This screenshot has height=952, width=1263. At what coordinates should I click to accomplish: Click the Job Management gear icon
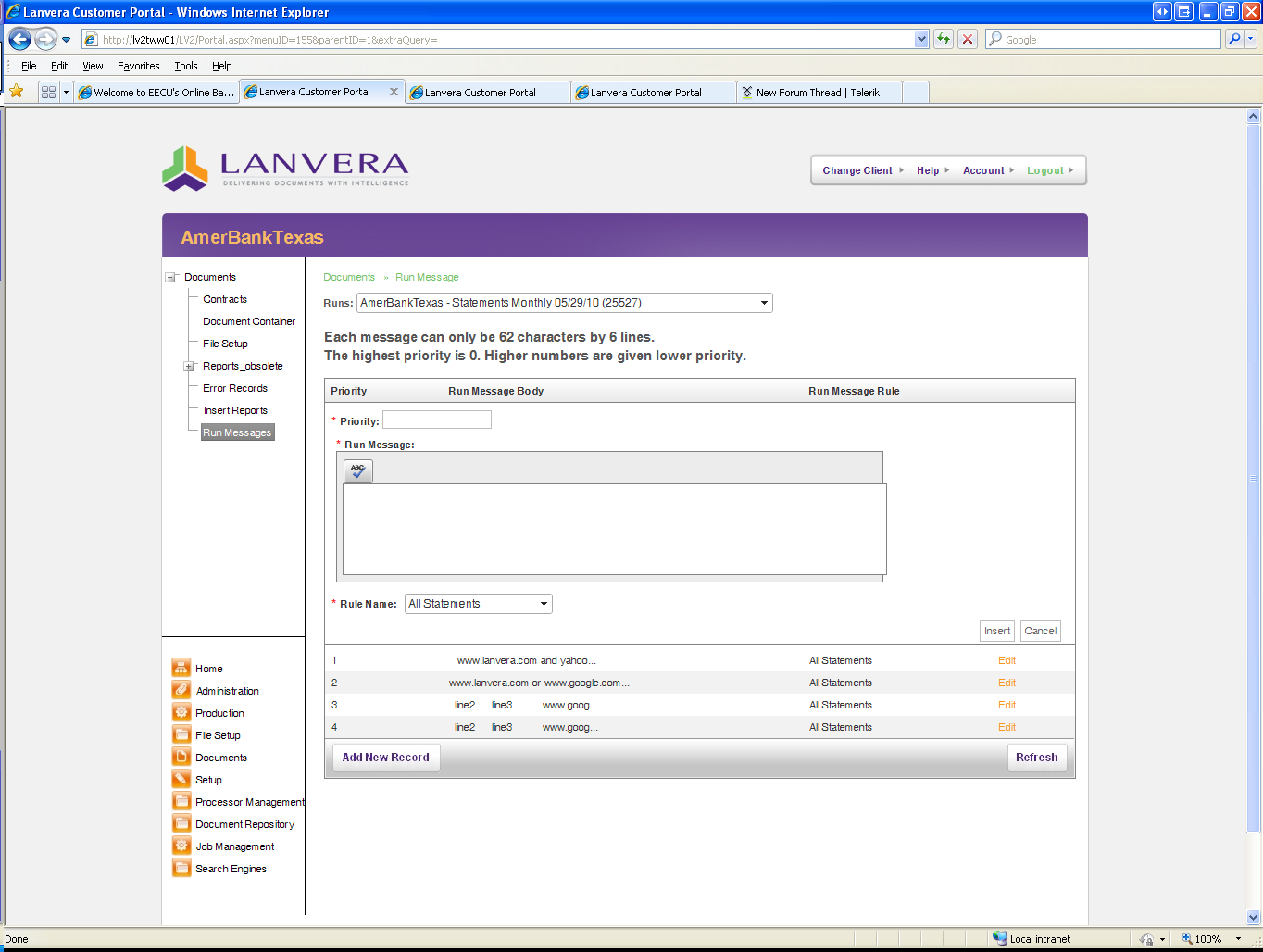(181, 846)
